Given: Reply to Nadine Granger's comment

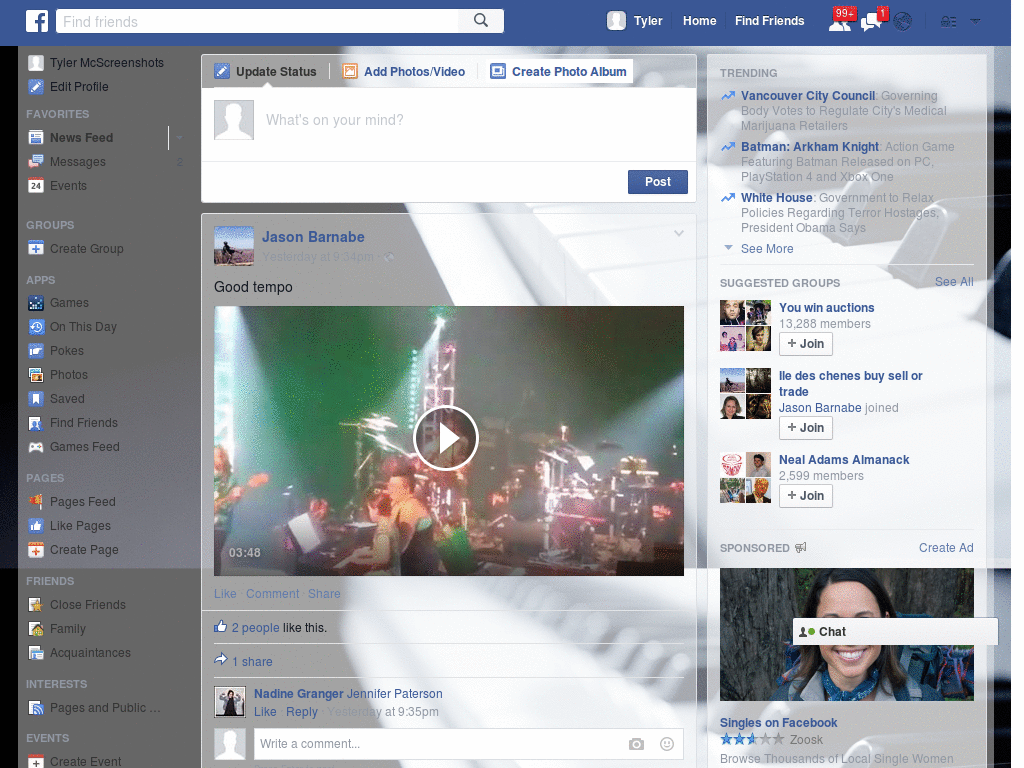Looking at the screenshot, I should click(x=302, y=712).
